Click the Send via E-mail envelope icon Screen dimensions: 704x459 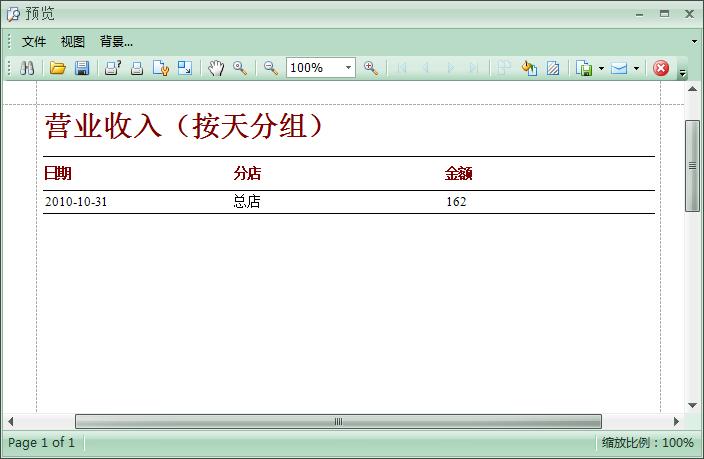619,68
